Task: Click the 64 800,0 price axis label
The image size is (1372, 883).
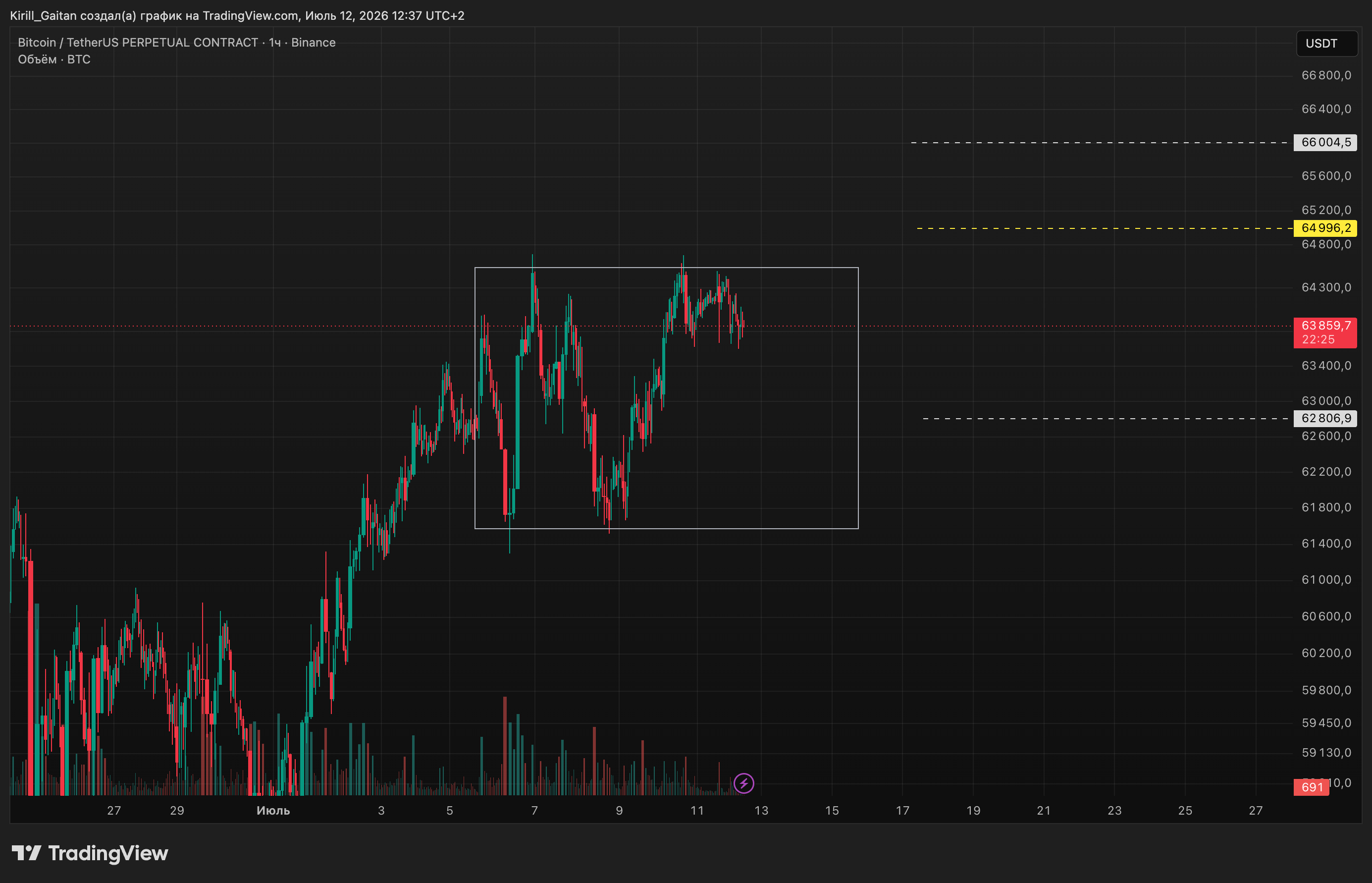Action: [x=1326, y=244]
